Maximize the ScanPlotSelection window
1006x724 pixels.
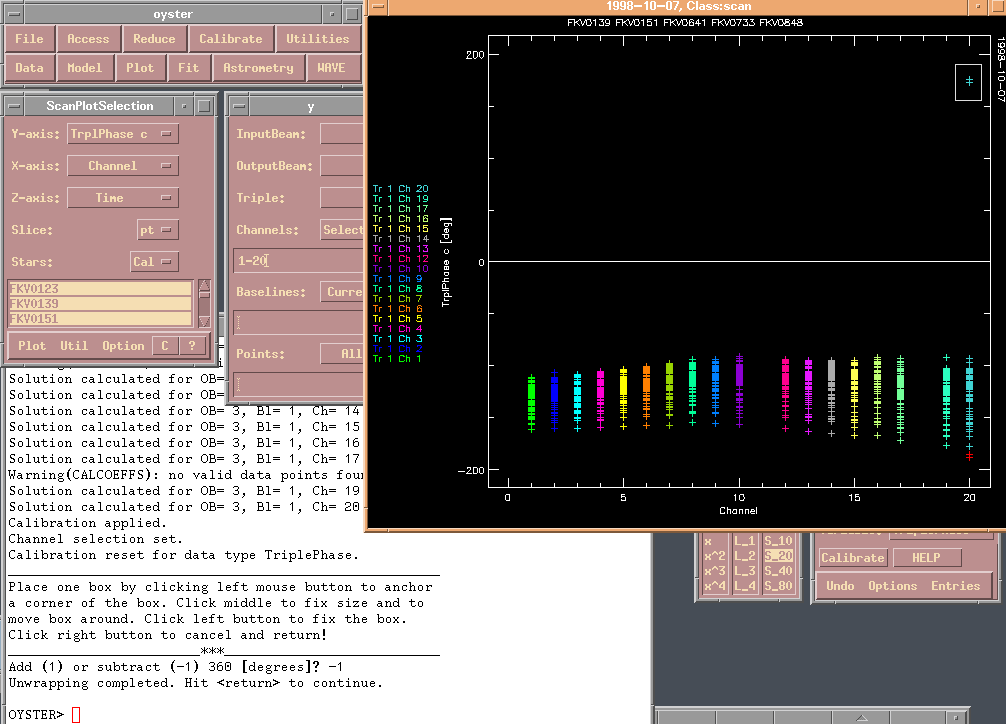pyautogui.click(x=205, y=105)
